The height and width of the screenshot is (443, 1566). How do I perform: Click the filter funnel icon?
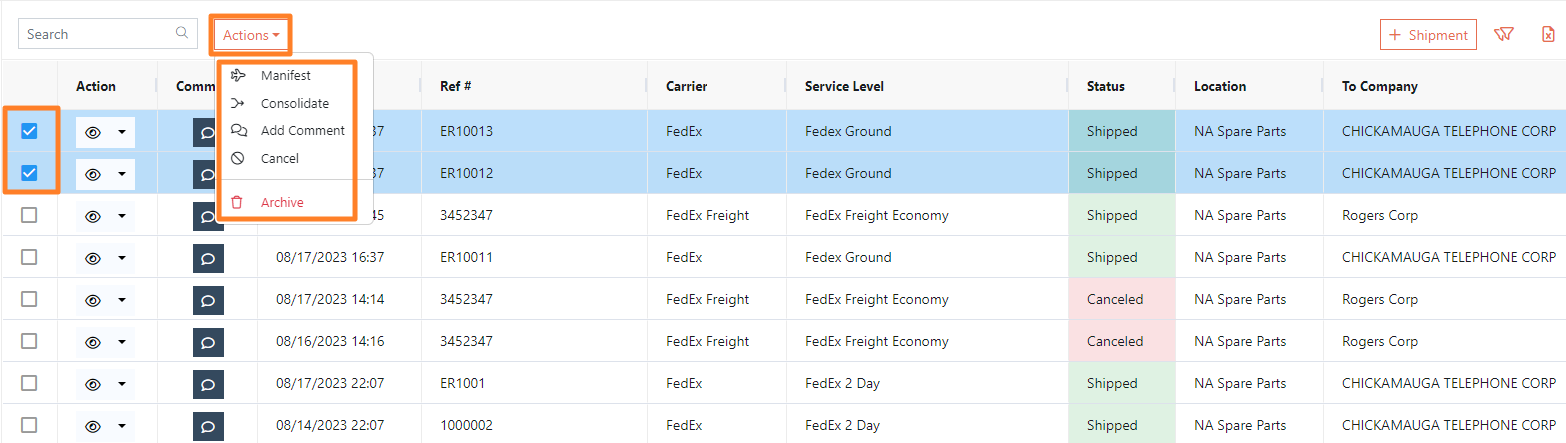[1503, 34]
